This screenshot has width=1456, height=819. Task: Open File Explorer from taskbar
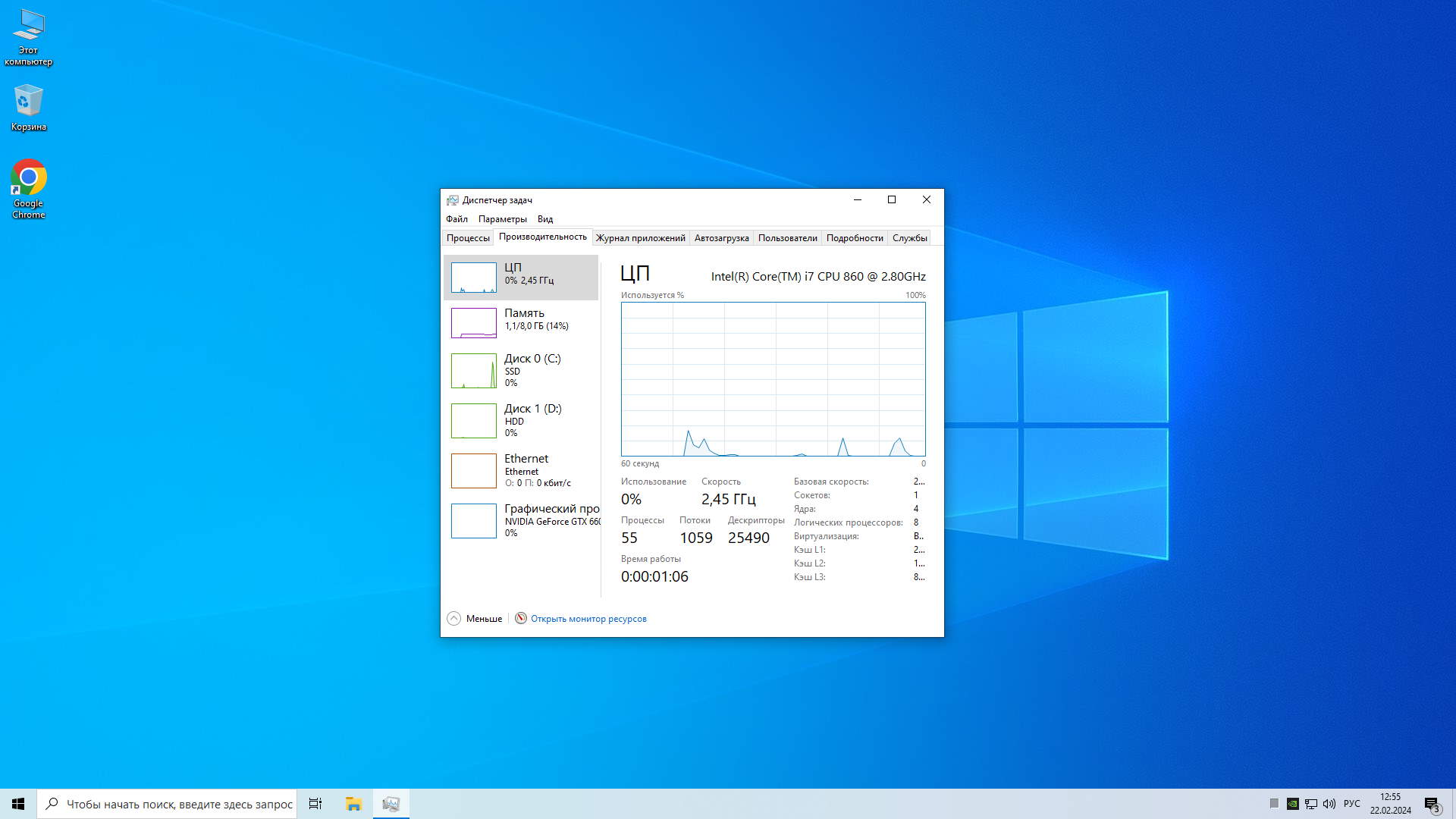pos(353,804)
